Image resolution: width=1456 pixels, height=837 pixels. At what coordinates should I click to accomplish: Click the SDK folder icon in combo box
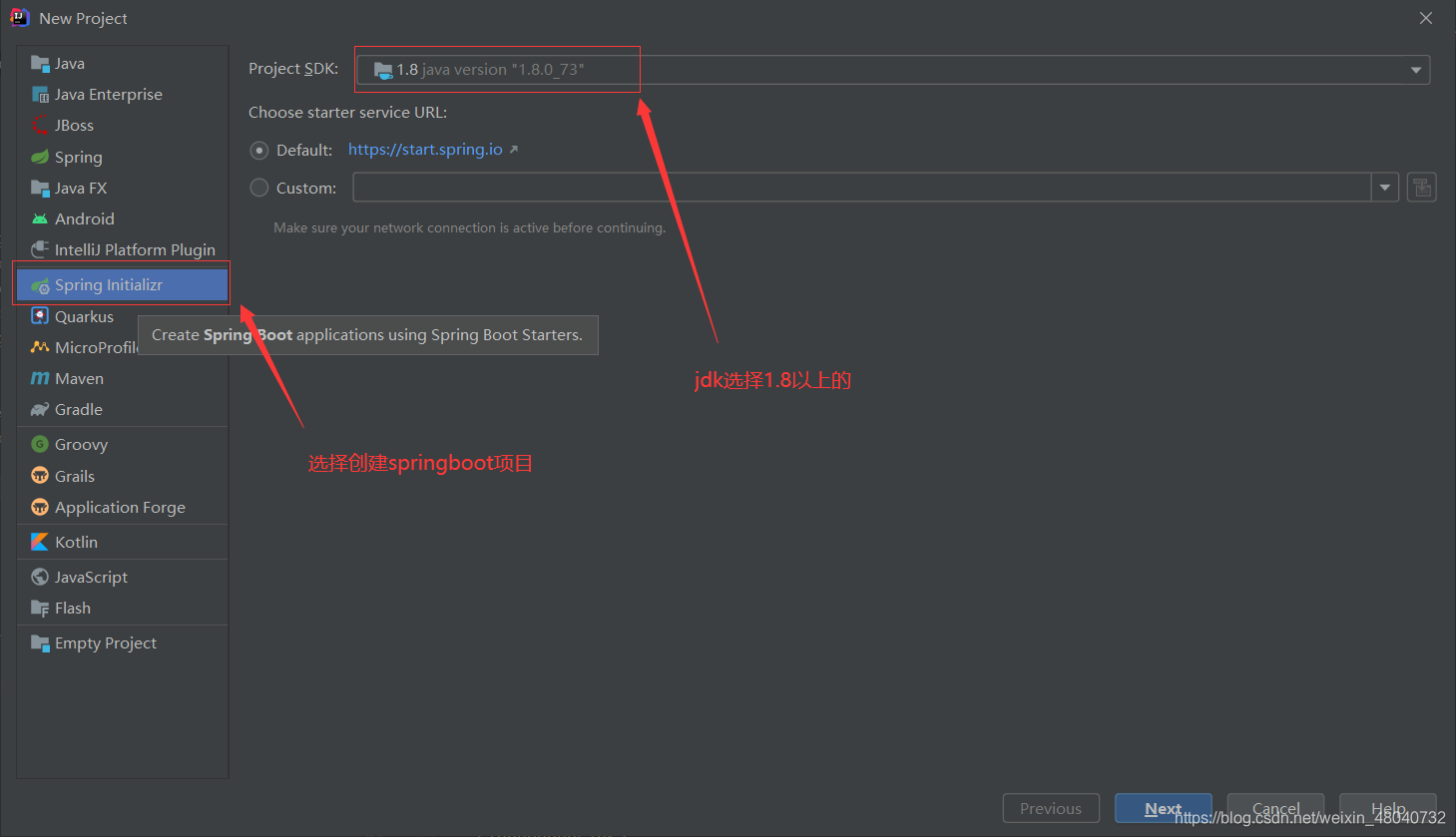point(383,70)
